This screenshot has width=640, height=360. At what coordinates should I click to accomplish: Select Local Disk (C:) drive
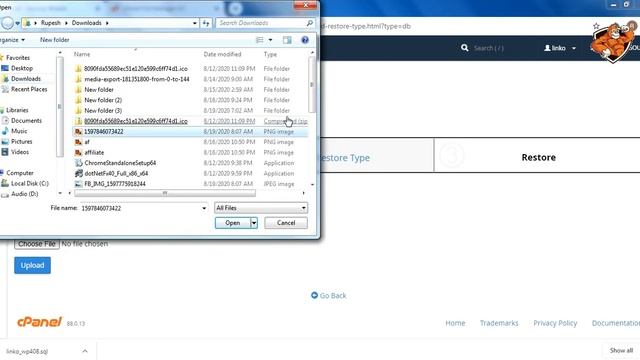pos(29,183)
